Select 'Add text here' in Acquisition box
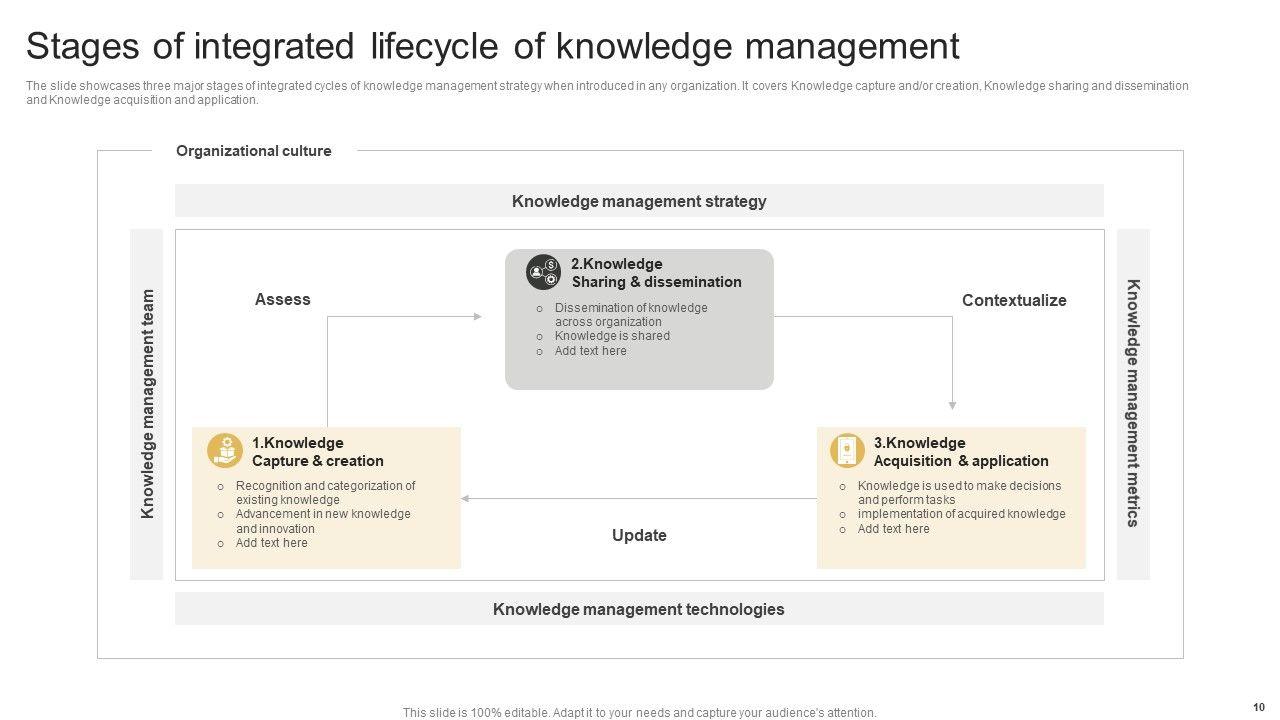This screenshot has height=720, width=1280. pyautogui.click(x=894, y=529)
